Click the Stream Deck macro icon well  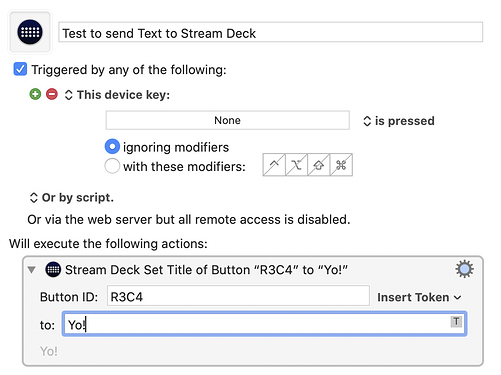30,32
